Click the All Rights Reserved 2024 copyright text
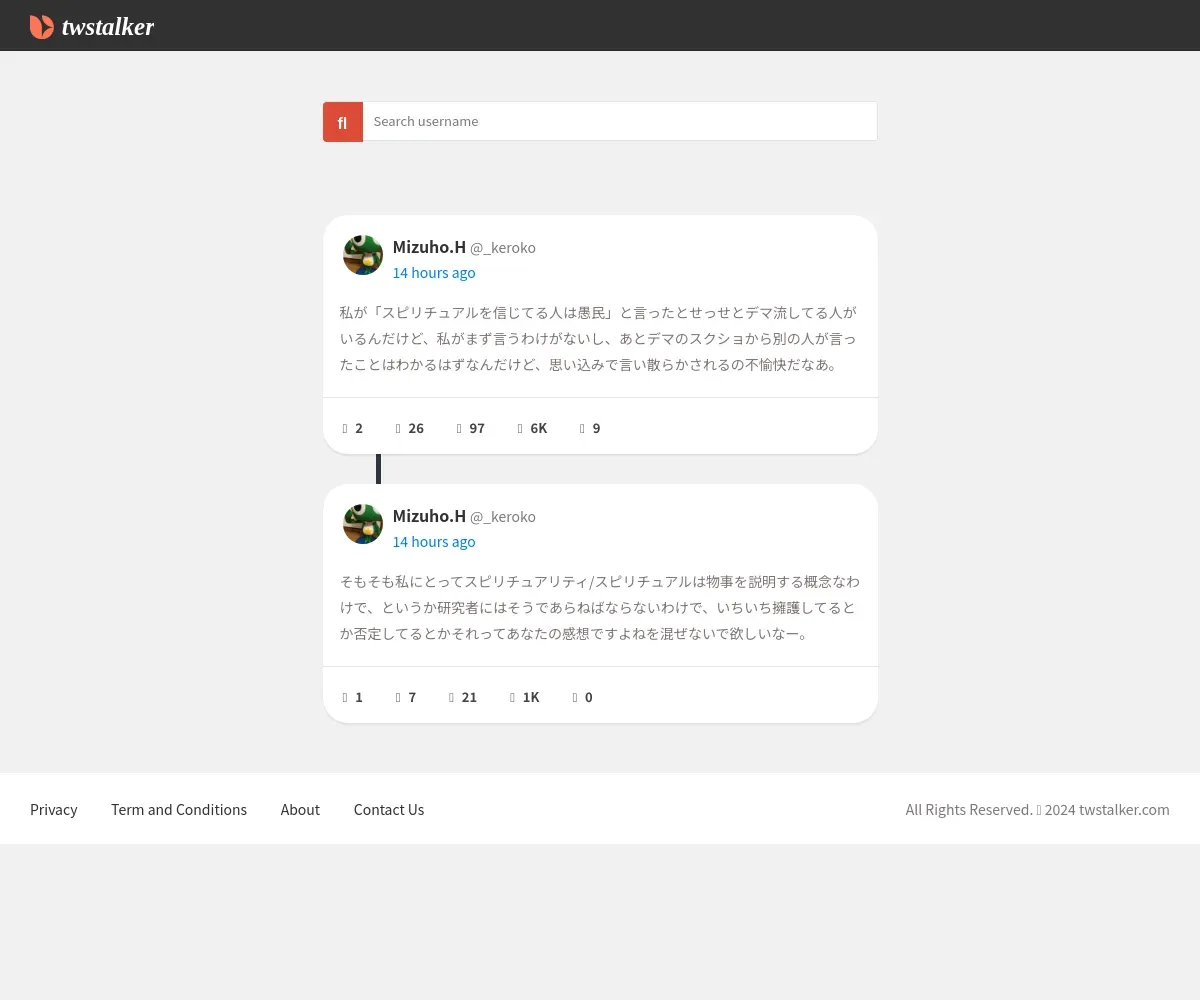Screen dimensions: 1200x1000 click(1037, 810)
